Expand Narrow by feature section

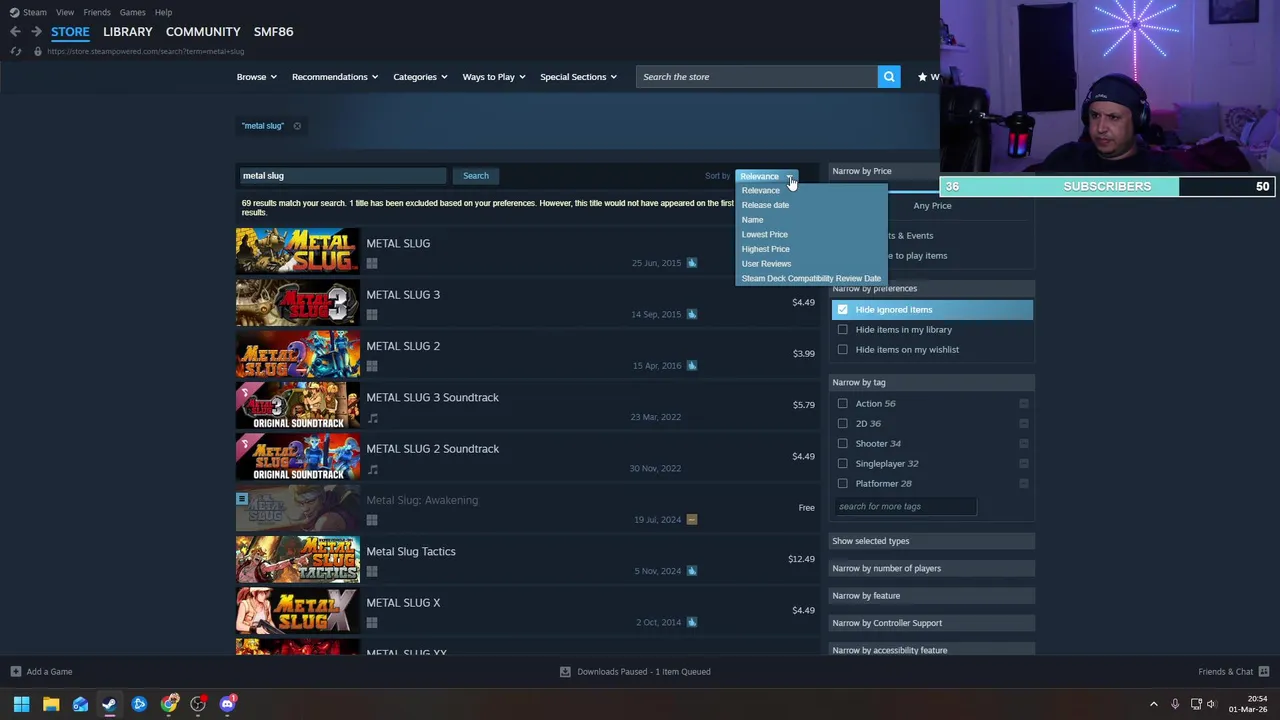[932, 596]
